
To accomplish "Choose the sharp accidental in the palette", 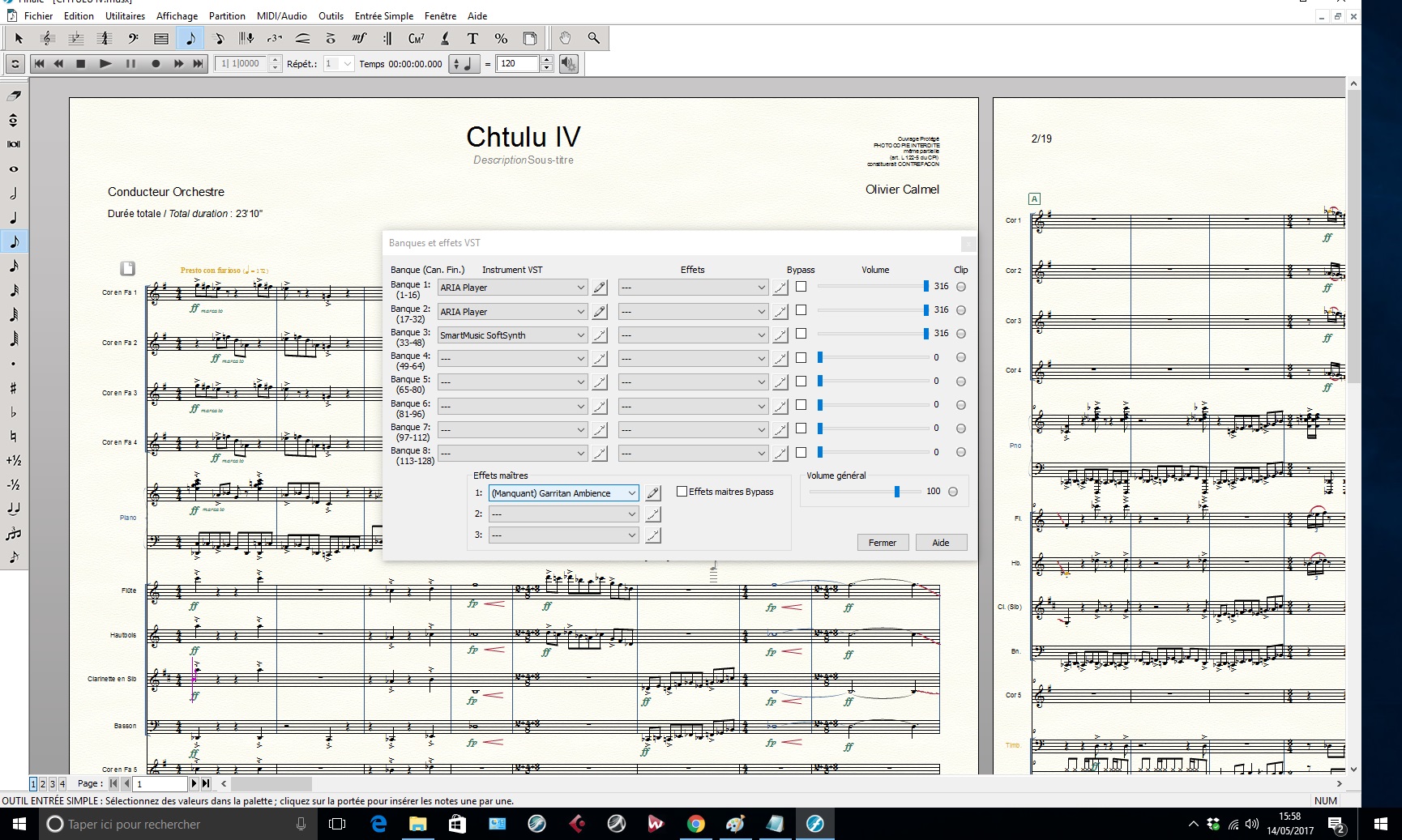I will [x=14, y=388].
